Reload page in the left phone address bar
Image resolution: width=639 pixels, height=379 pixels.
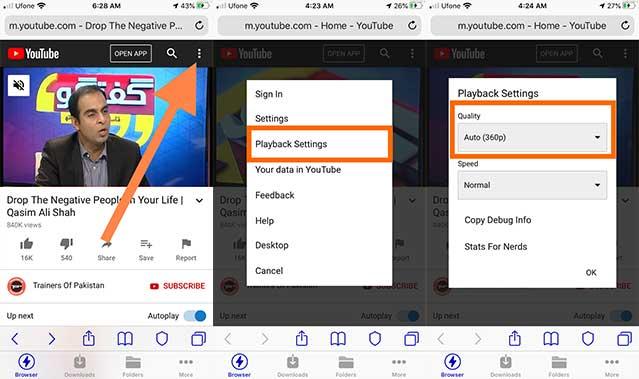[199, 26]
